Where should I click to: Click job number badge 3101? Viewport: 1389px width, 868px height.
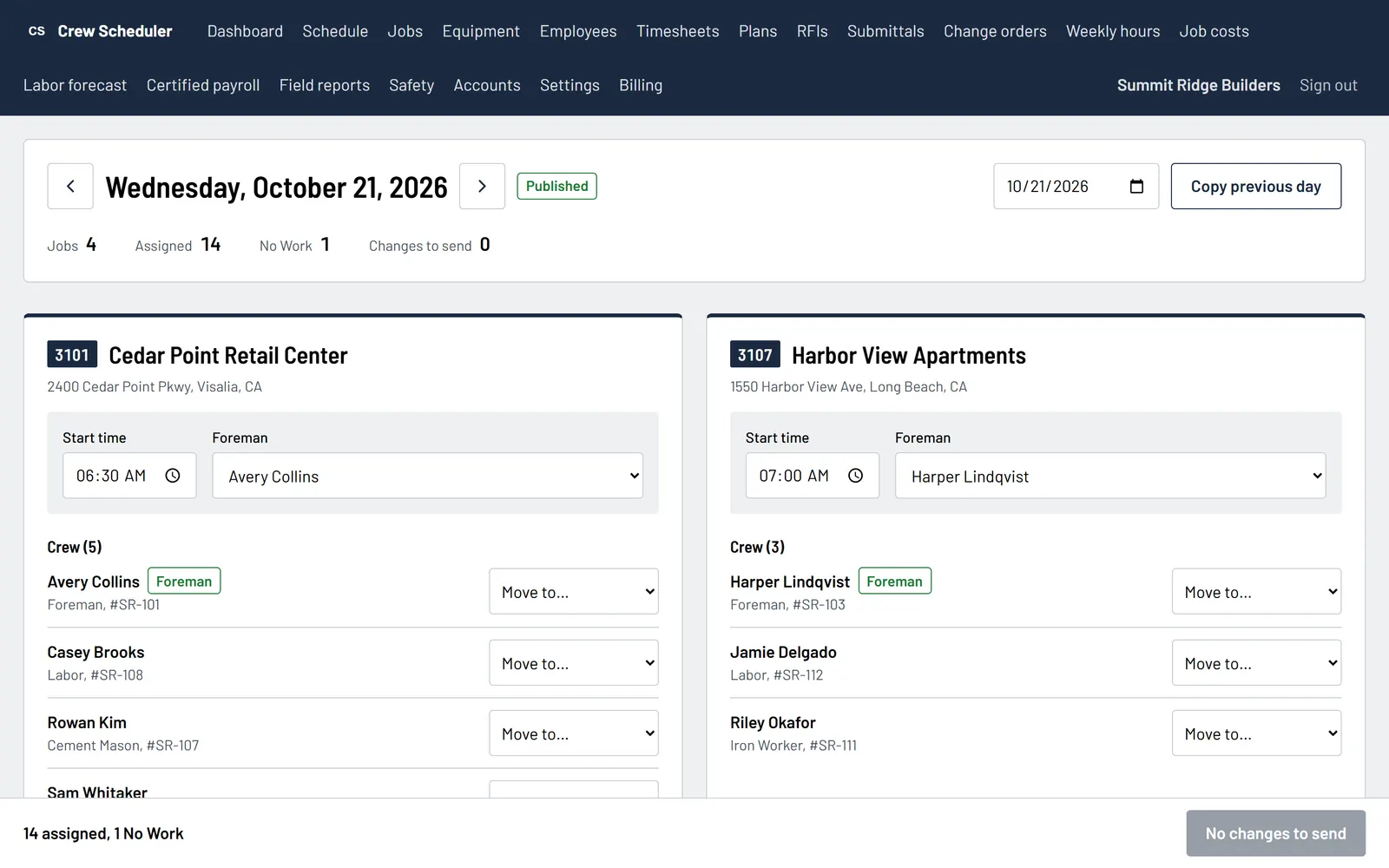(72, 354)
